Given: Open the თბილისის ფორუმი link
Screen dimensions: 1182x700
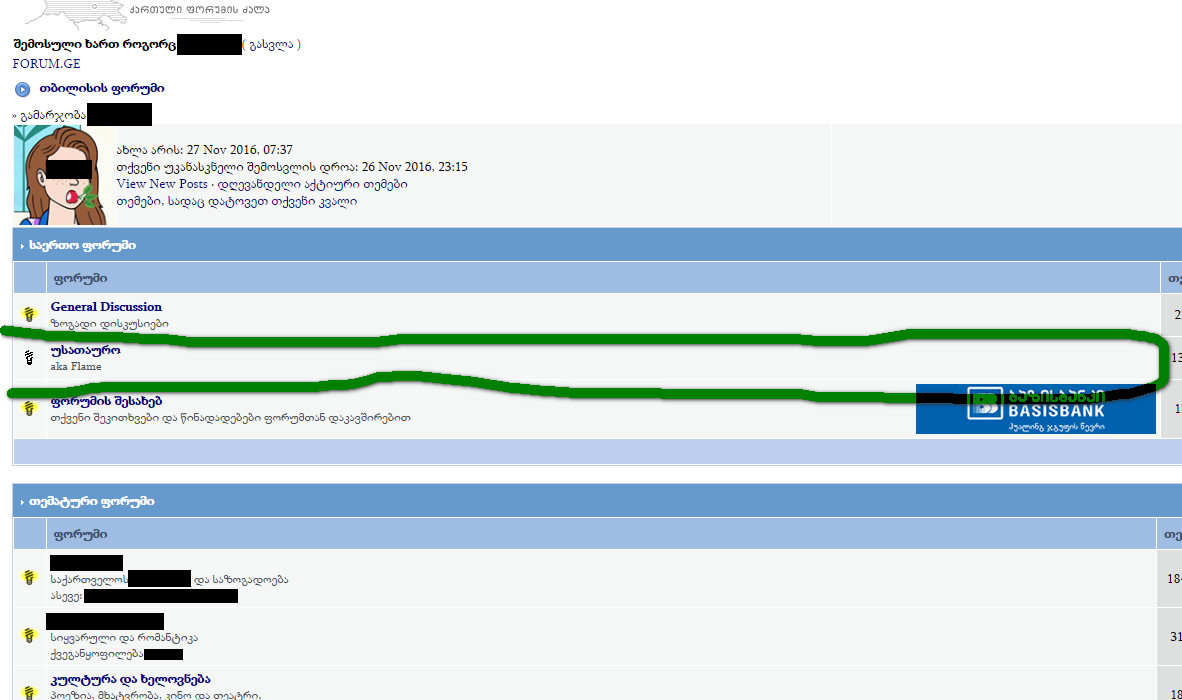Looking at the screenshot, I should click(102, 89).
